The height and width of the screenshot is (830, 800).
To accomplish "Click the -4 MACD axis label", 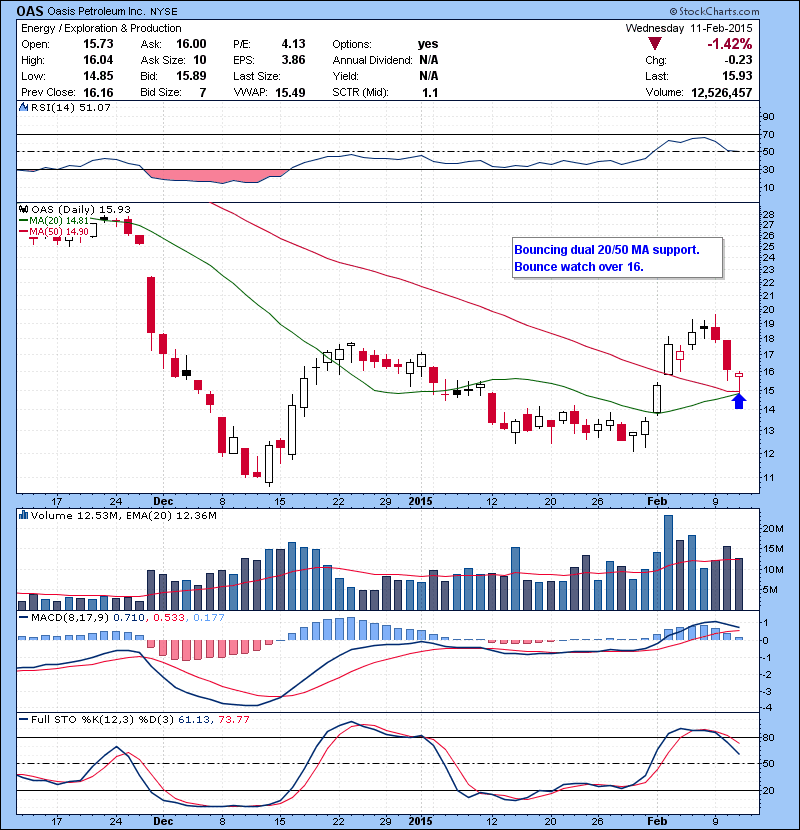I will 767,708.
